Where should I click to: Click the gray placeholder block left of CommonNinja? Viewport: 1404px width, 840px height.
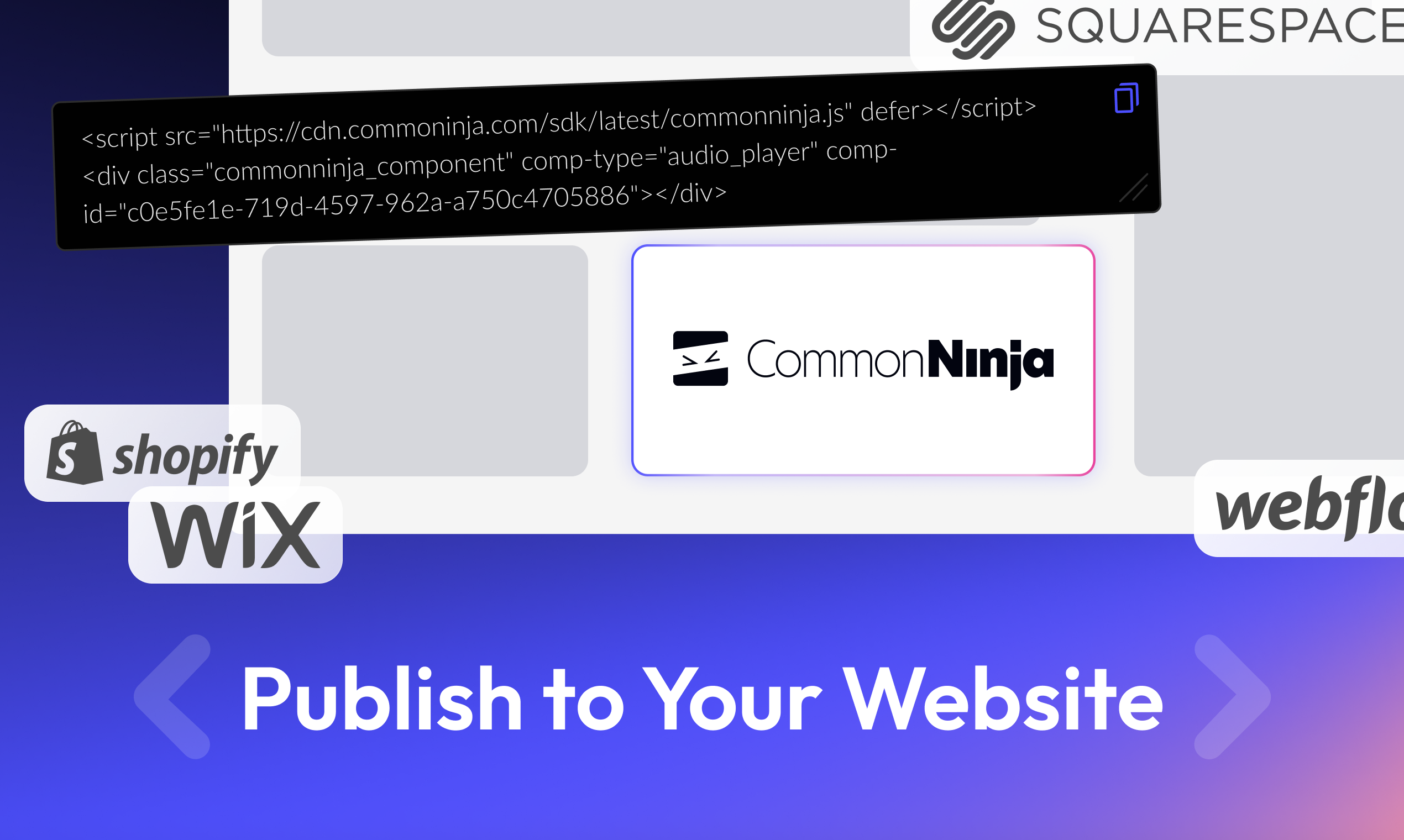click(x=425, y=360)
